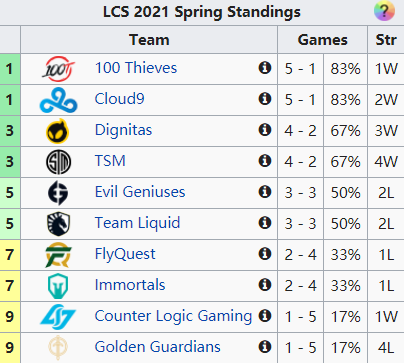The width and height of the screenshot is (404, 363).
Task: Click the rainbow help question-mark icon
Action: (384, 11)
